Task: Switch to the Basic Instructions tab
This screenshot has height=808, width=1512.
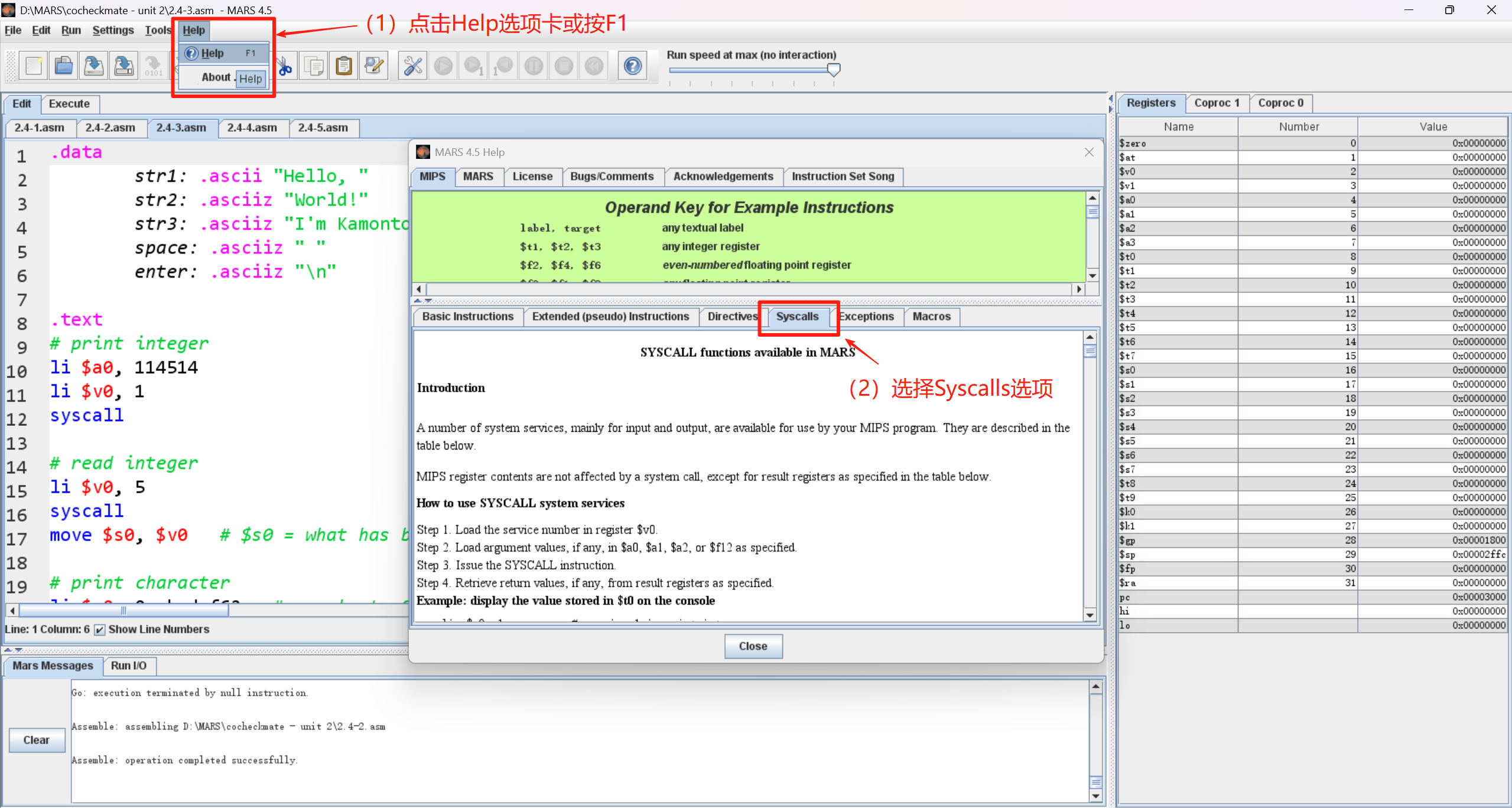Action: coord(467,317)
